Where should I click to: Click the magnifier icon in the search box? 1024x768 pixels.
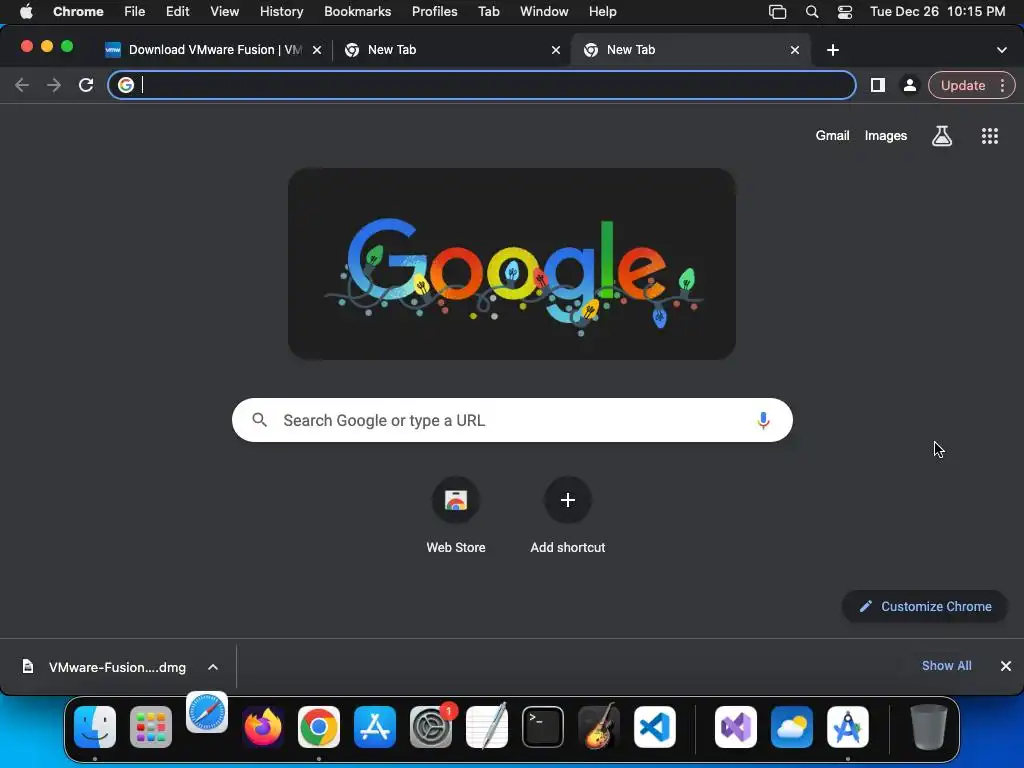click(259, 420)
